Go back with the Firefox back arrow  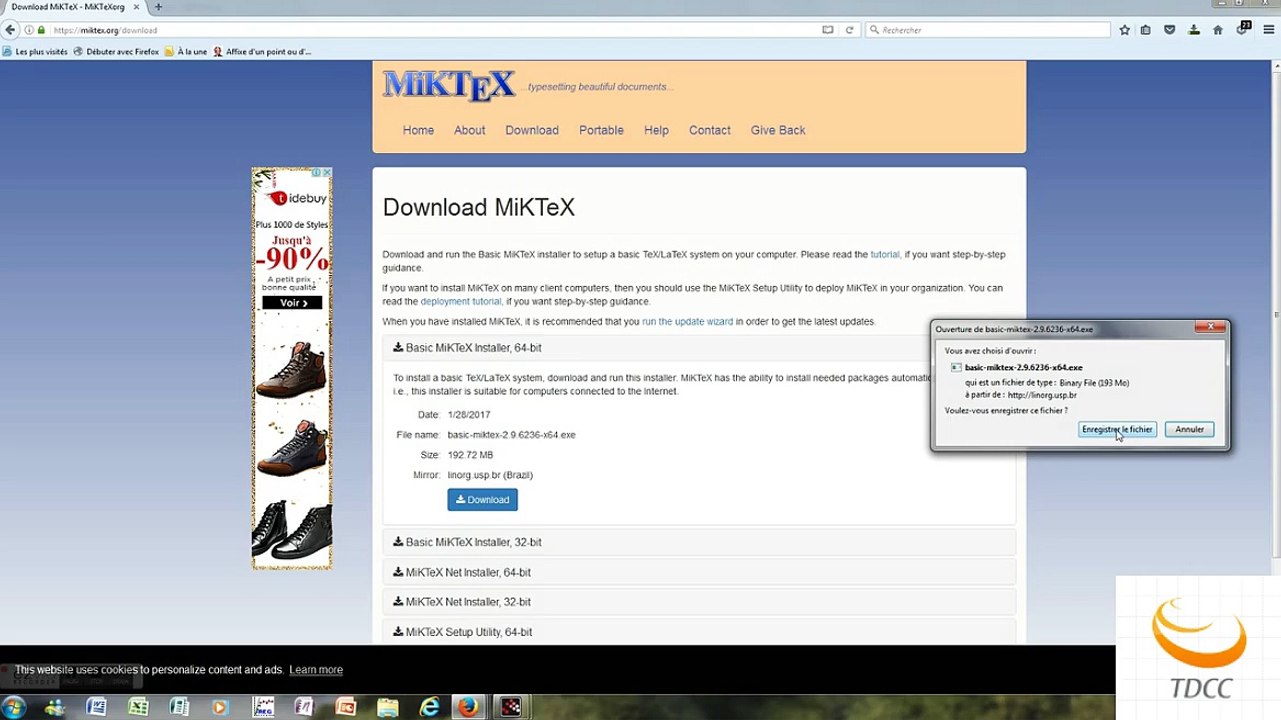tap(11, 30)
